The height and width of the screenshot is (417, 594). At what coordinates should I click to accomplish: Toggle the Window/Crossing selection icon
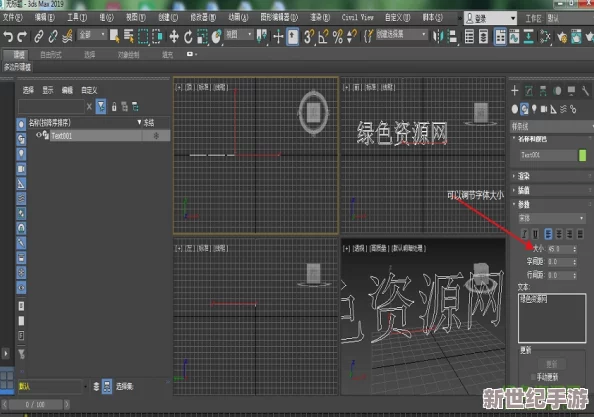click(x=157, y=36)
